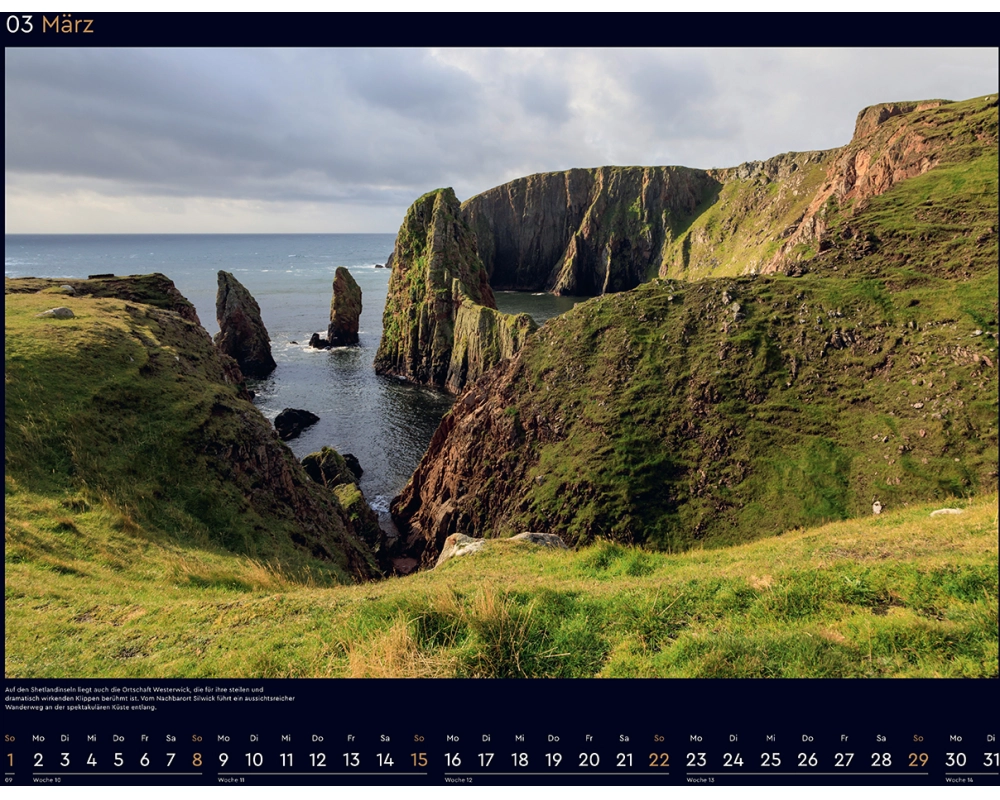Select Sunday March 1

point(10,760)
